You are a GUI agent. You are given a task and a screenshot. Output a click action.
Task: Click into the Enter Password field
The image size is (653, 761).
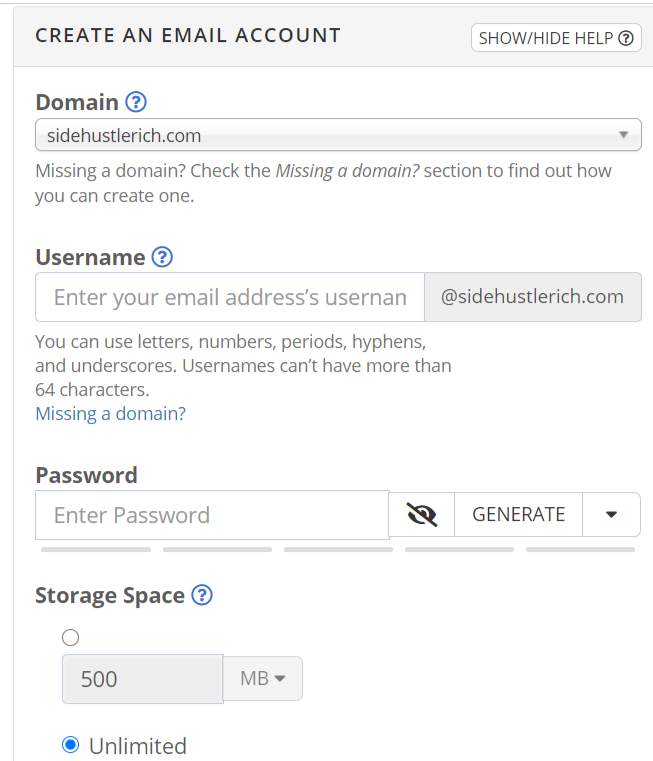point(212,515)
